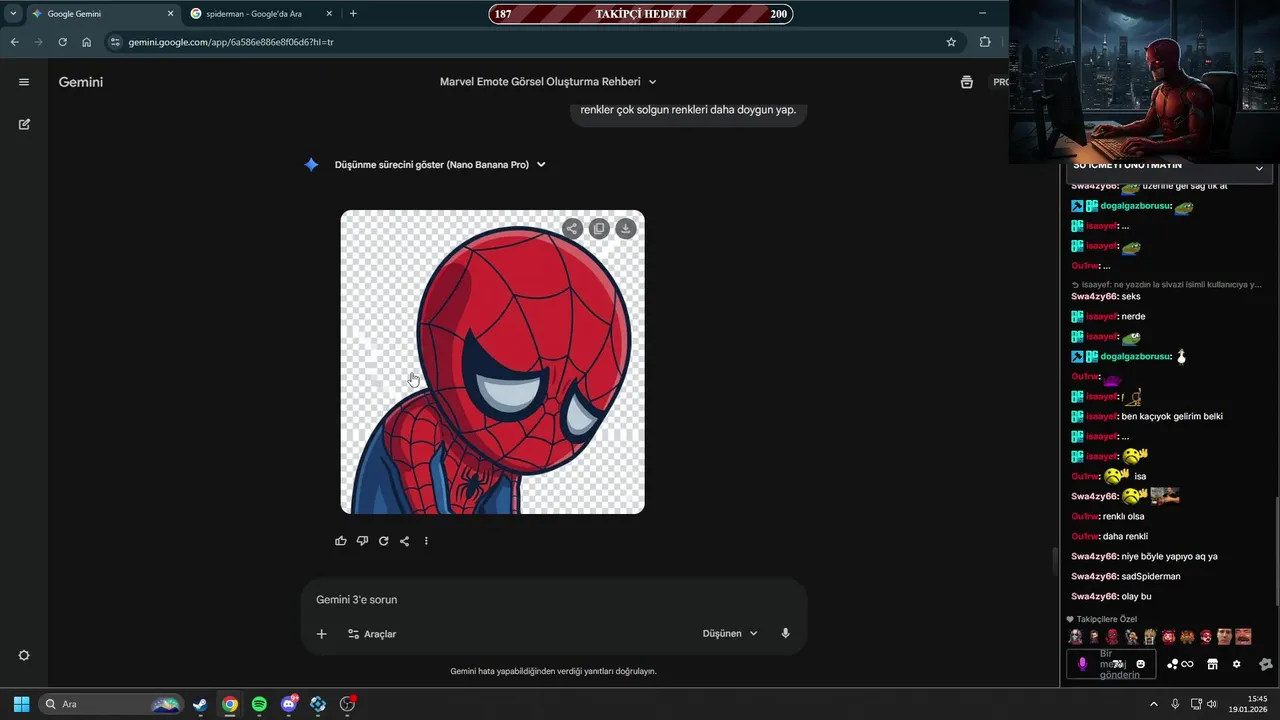Click the Takipçilere Özel label
The width and height of the screenshot is (1280, 720).
[x=1107, y=619]
